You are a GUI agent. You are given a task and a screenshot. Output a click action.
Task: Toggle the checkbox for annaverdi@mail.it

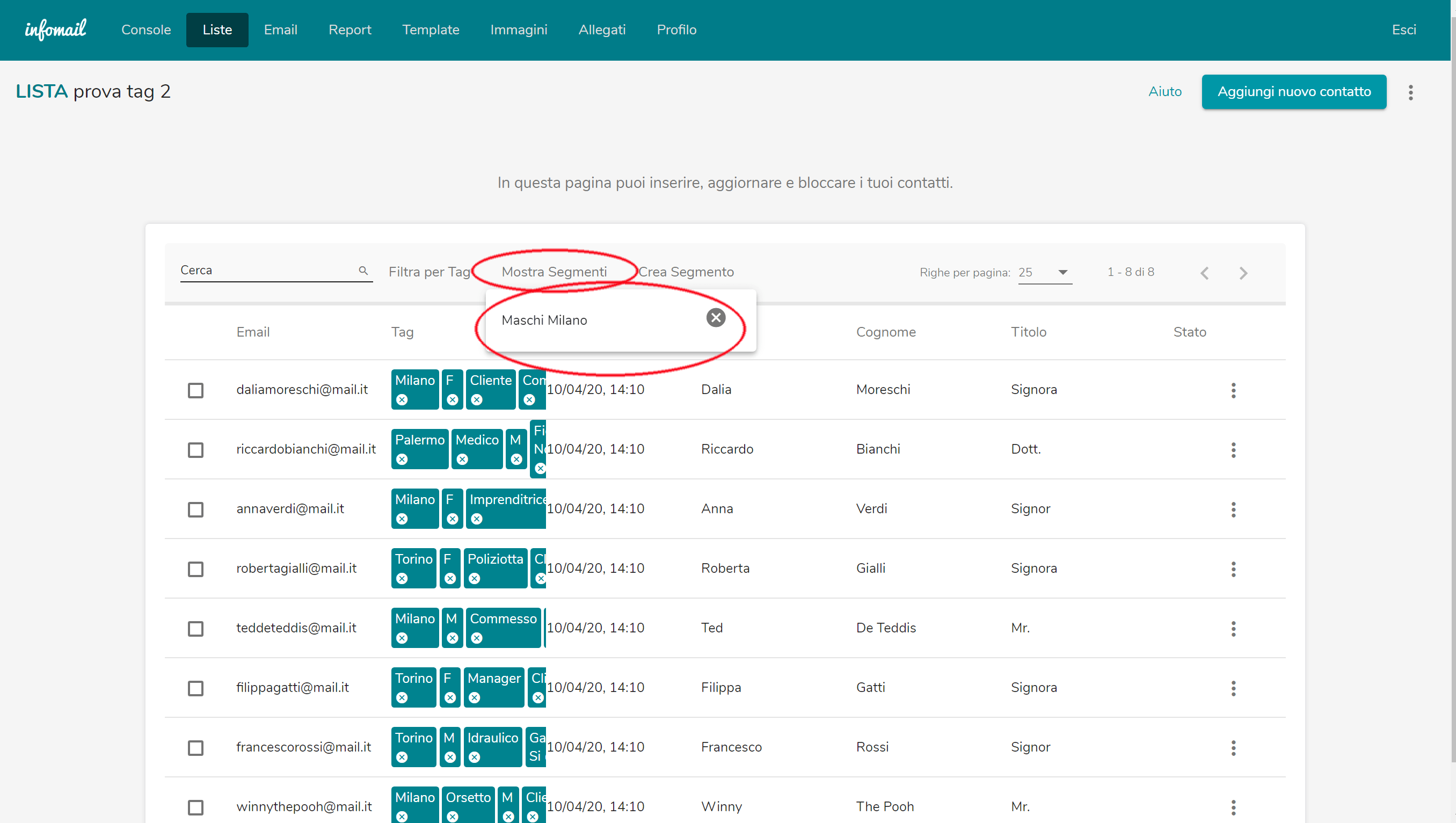tap(197, 509)
